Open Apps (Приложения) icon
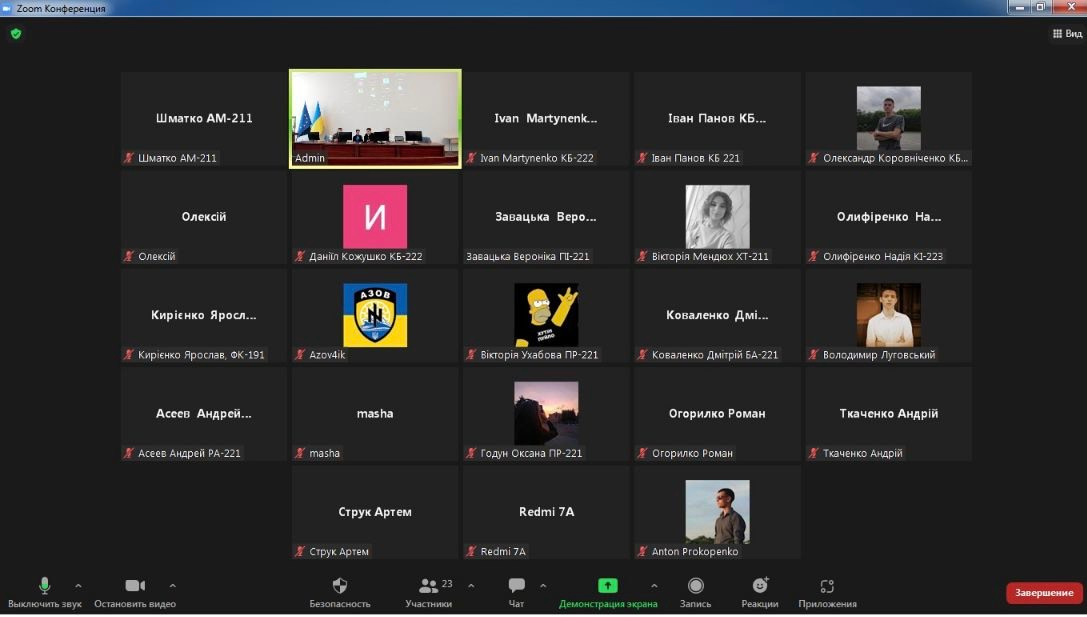 tap(826, 587)
